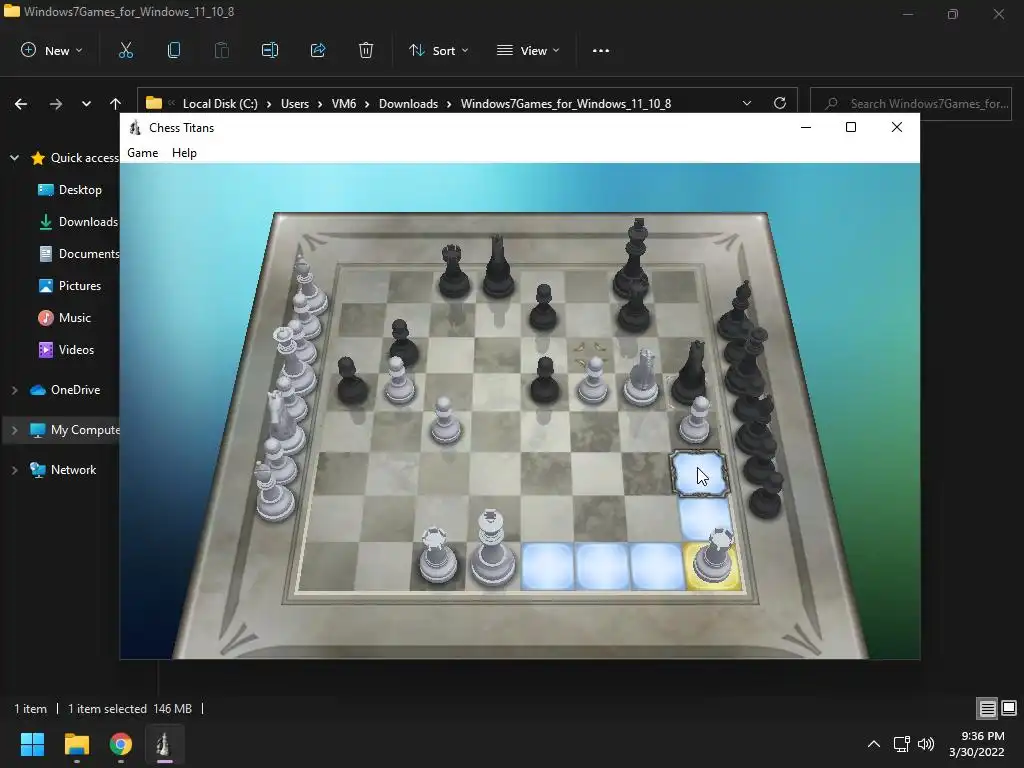Screen dimensions: 1024x768
Task: Open Desktop in the sidebar
Action: [70, 189]
